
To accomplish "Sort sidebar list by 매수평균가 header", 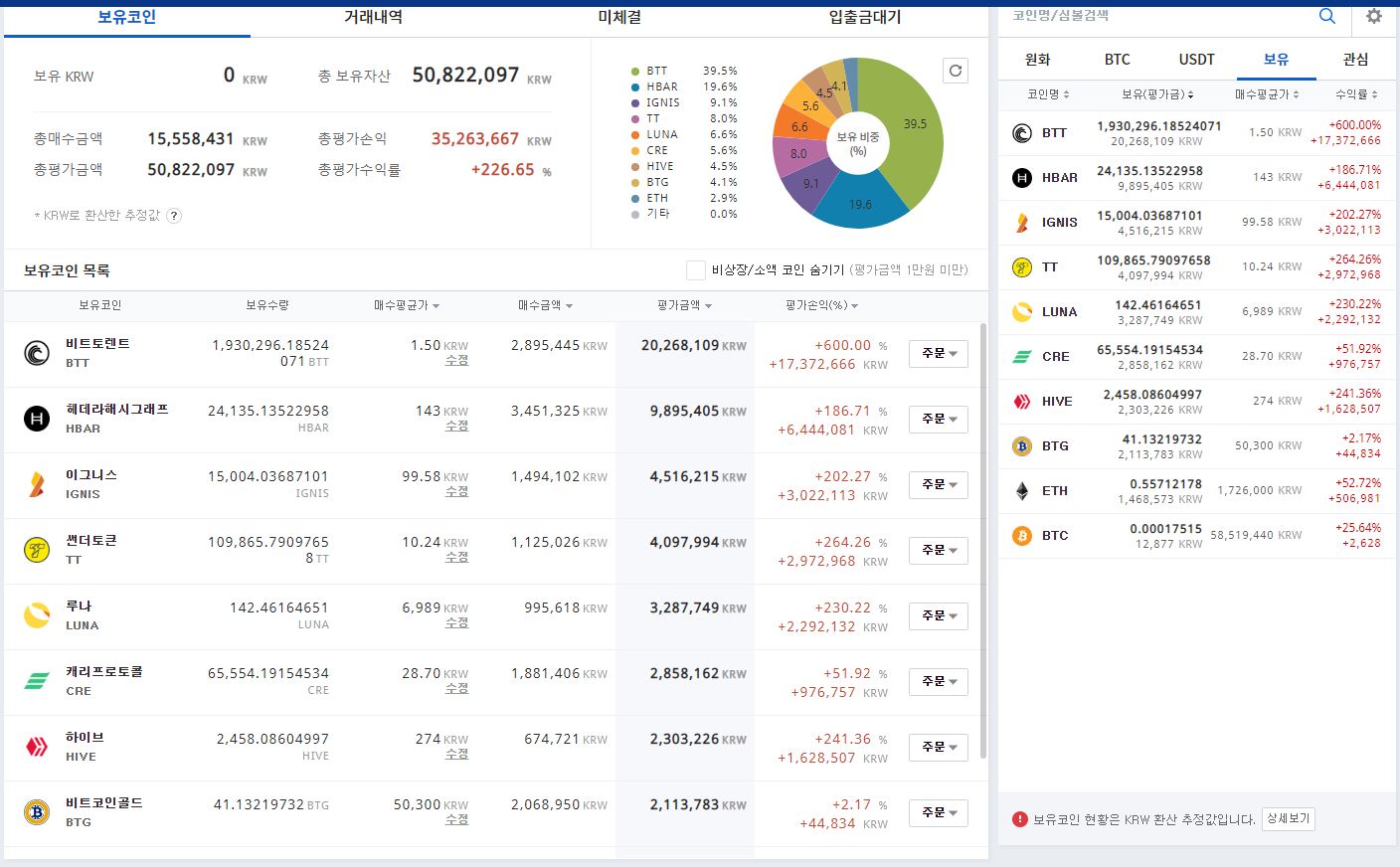I will (x=1267, y=94).
